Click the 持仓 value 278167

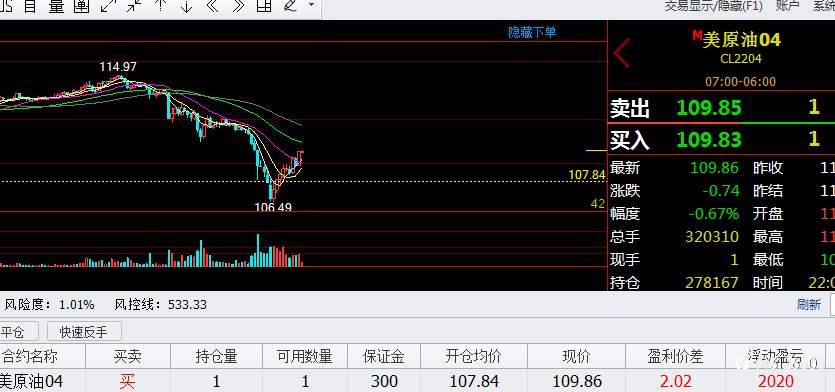pyautogui.click(x=712, y=282)
